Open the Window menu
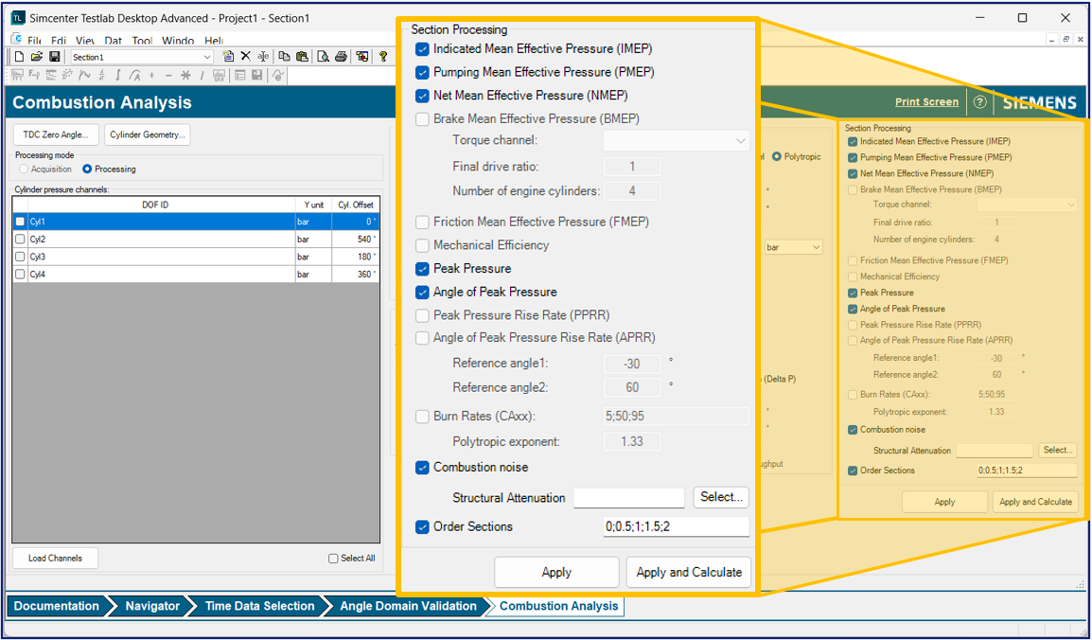 tap(178, 41)
